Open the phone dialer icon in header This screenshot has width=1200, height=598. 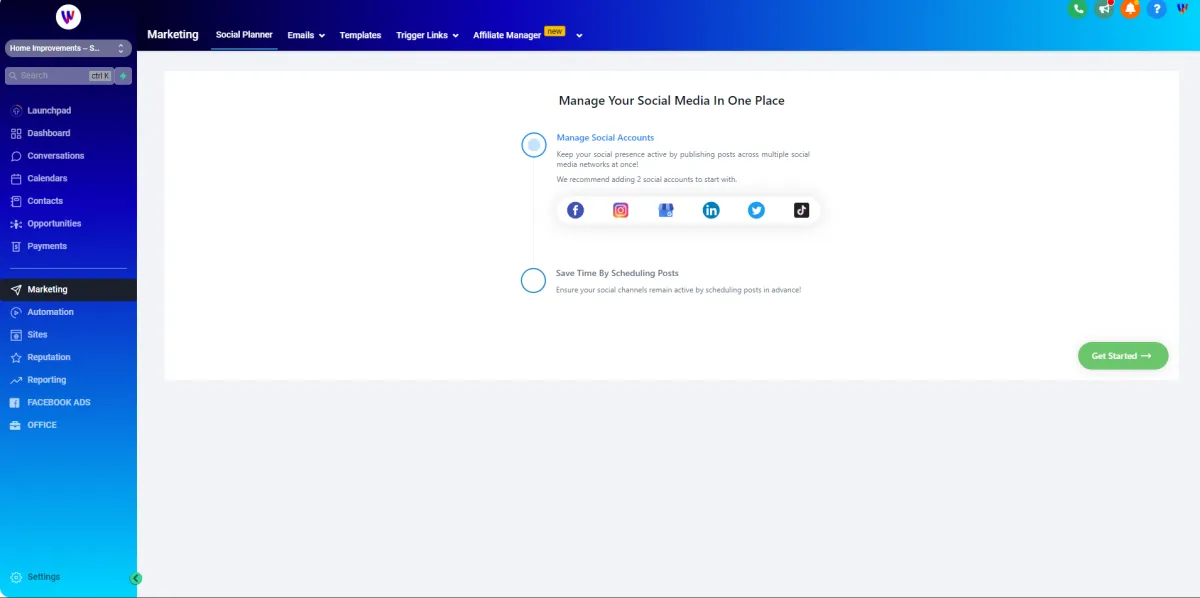(1078, 9)
